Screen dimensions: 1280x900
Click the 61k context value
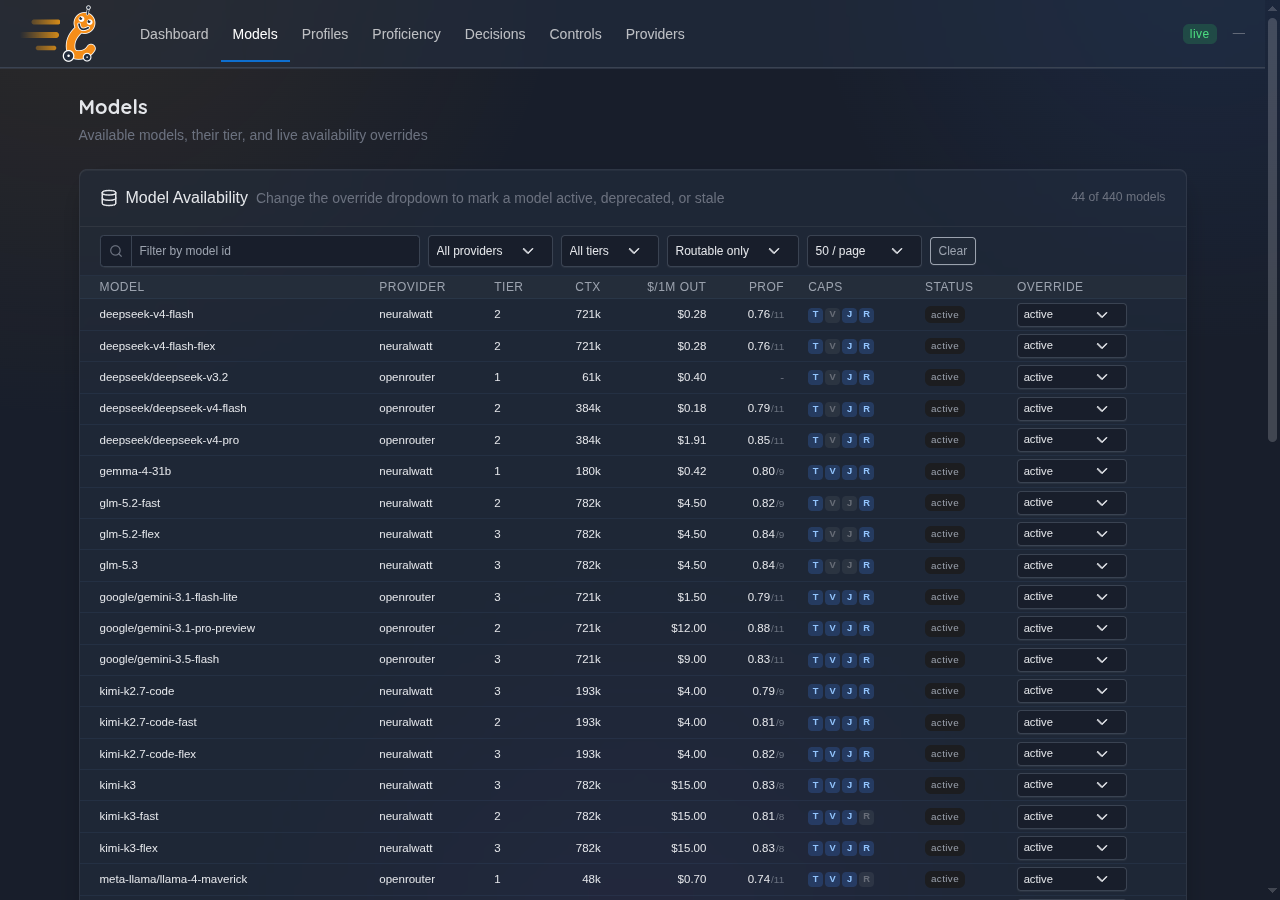591,378
